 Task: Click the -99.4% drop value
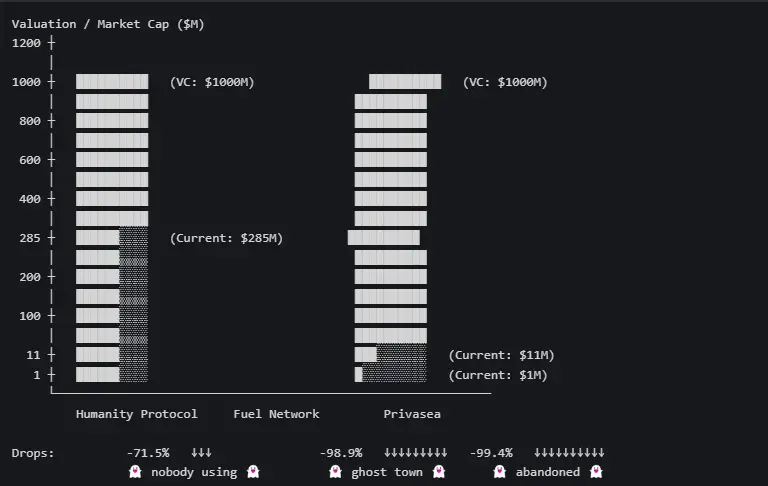(491, 453)
